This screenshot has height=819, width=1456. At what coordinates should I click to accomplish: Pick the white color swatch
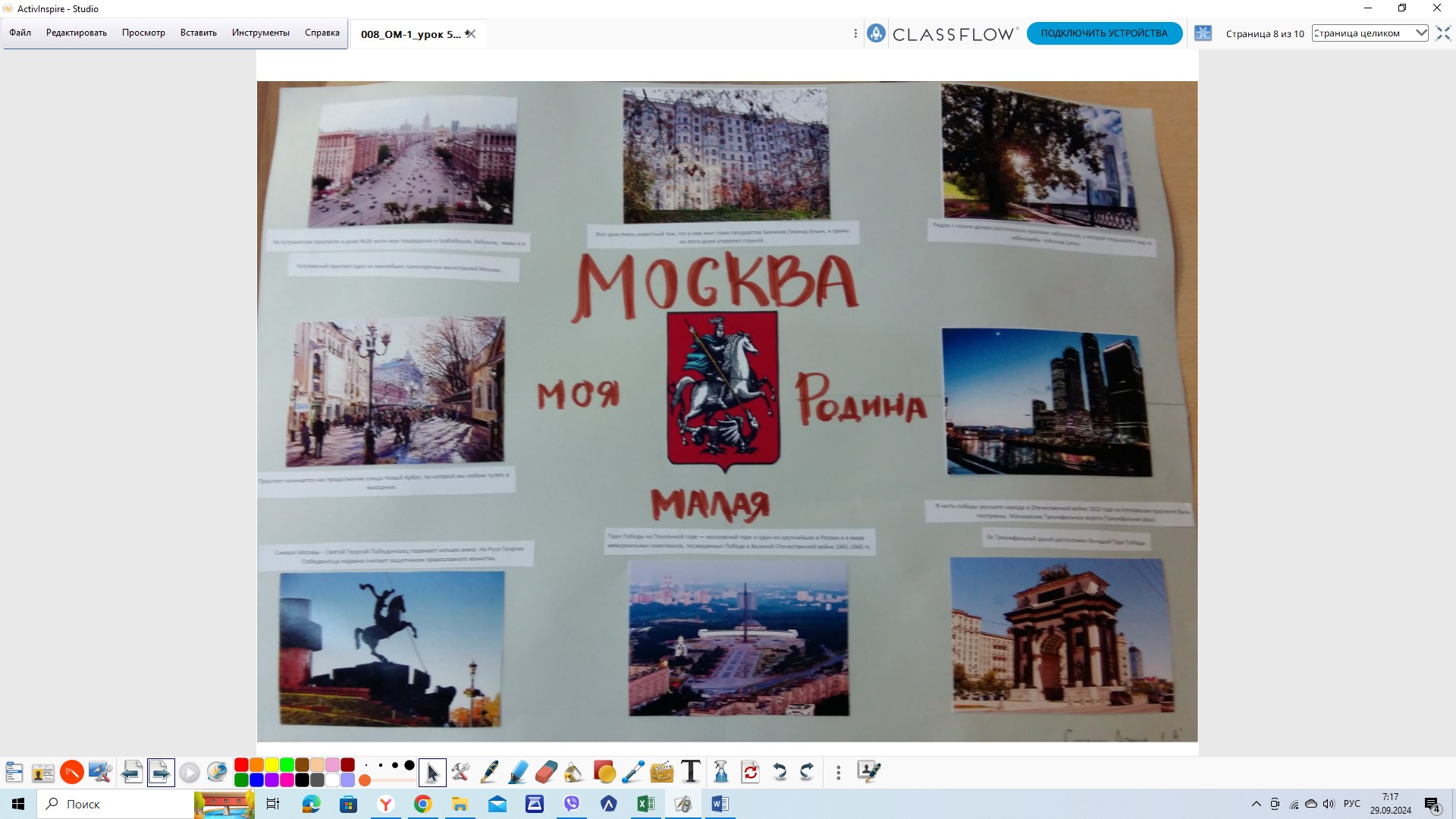(x=332, y=780)
